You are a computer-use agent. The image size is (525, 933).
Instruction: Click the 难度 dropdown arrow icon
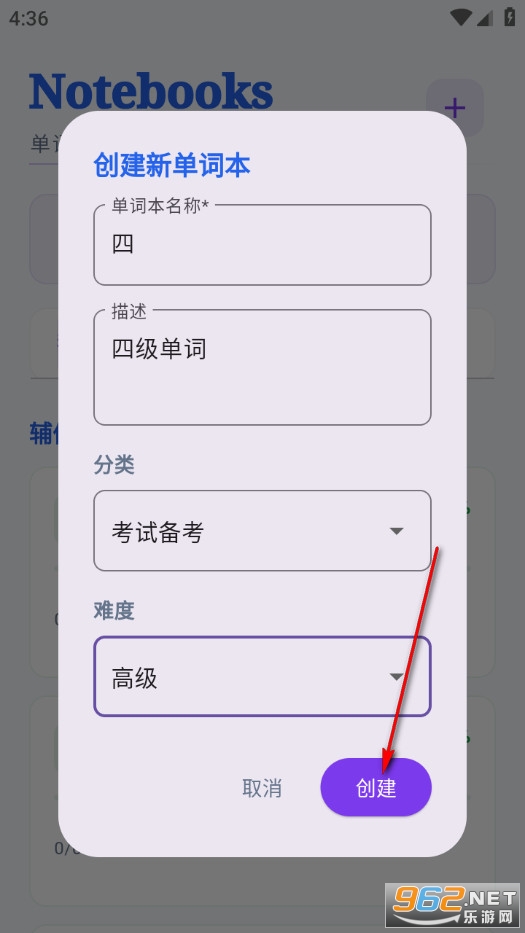[396, 677]
